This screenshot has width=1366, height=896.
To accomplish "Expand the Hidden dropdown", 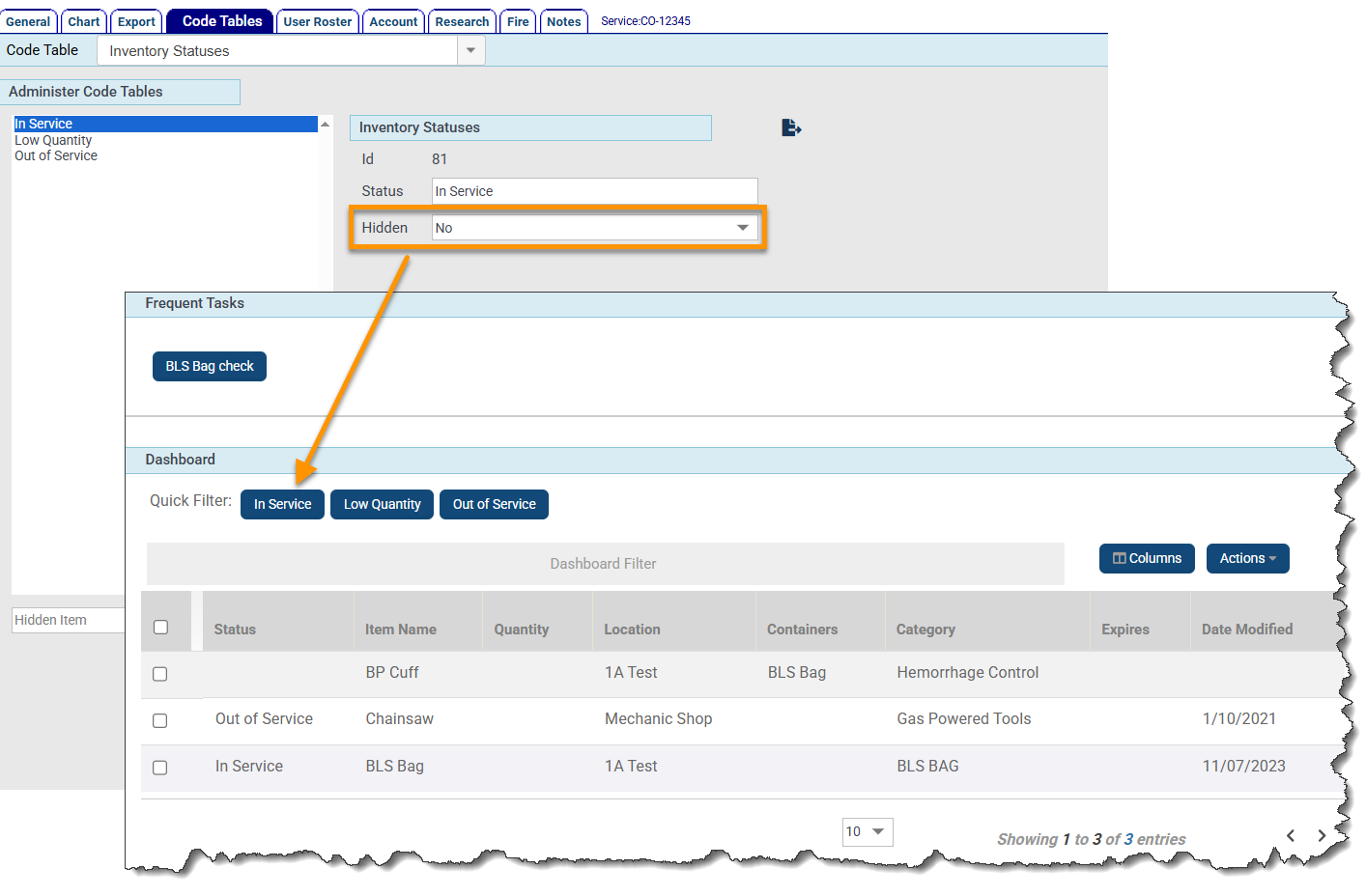I will tap(742, 228).
